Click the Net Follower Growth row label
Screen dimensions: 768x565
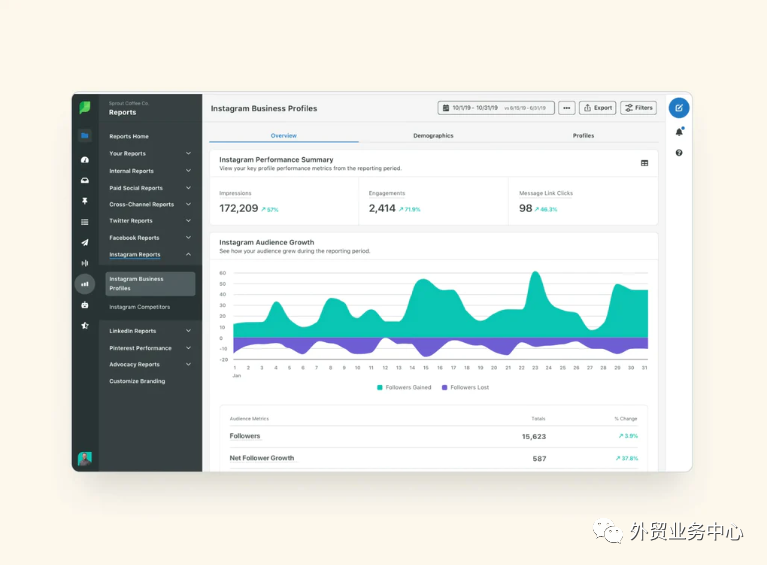click(x=262, y=458)
